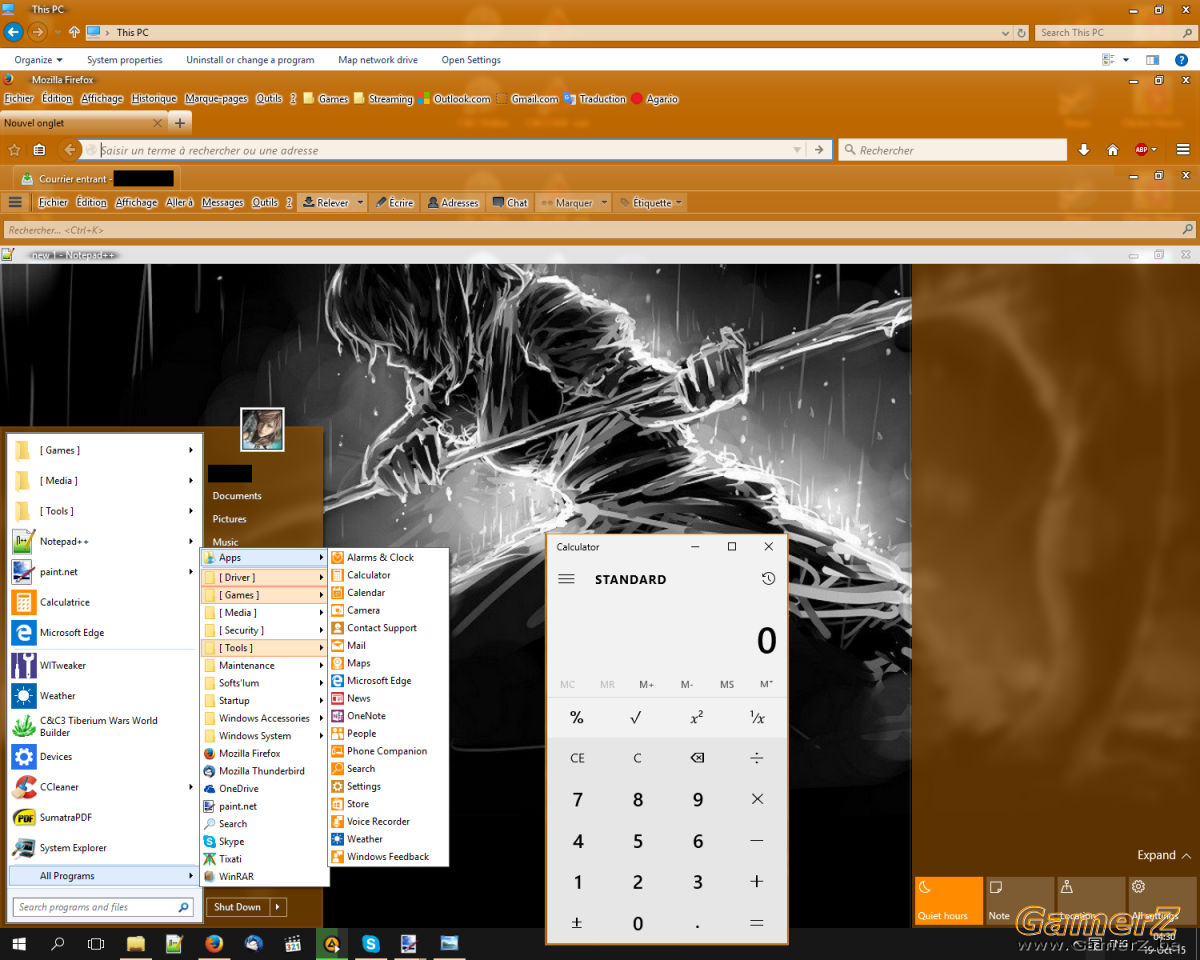
Task: Open Shut Down options arrow
Action: [x=278, y=907]
